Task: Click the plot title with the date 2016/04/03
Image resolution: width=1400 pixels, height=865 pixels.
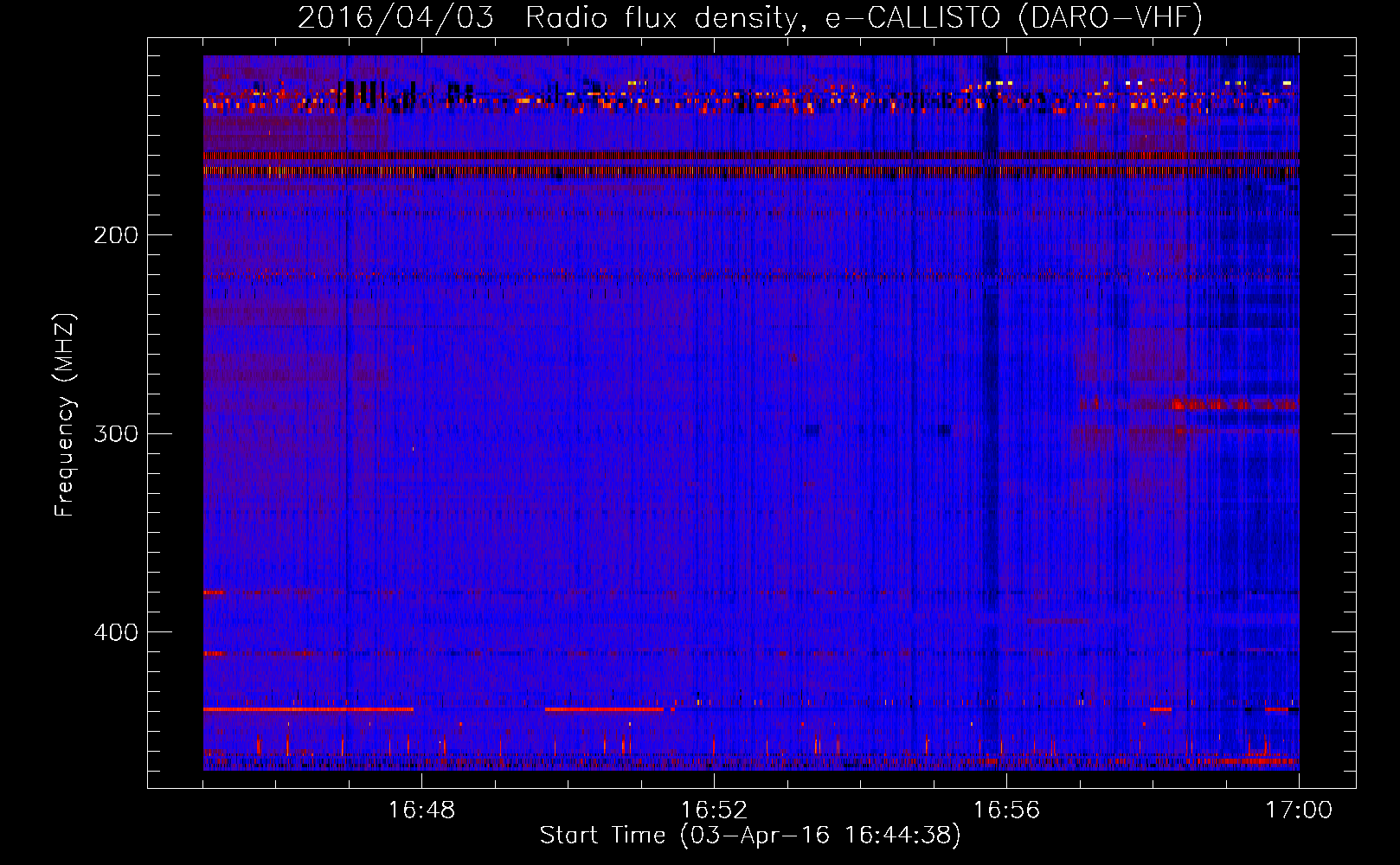Action: (750, 17)
